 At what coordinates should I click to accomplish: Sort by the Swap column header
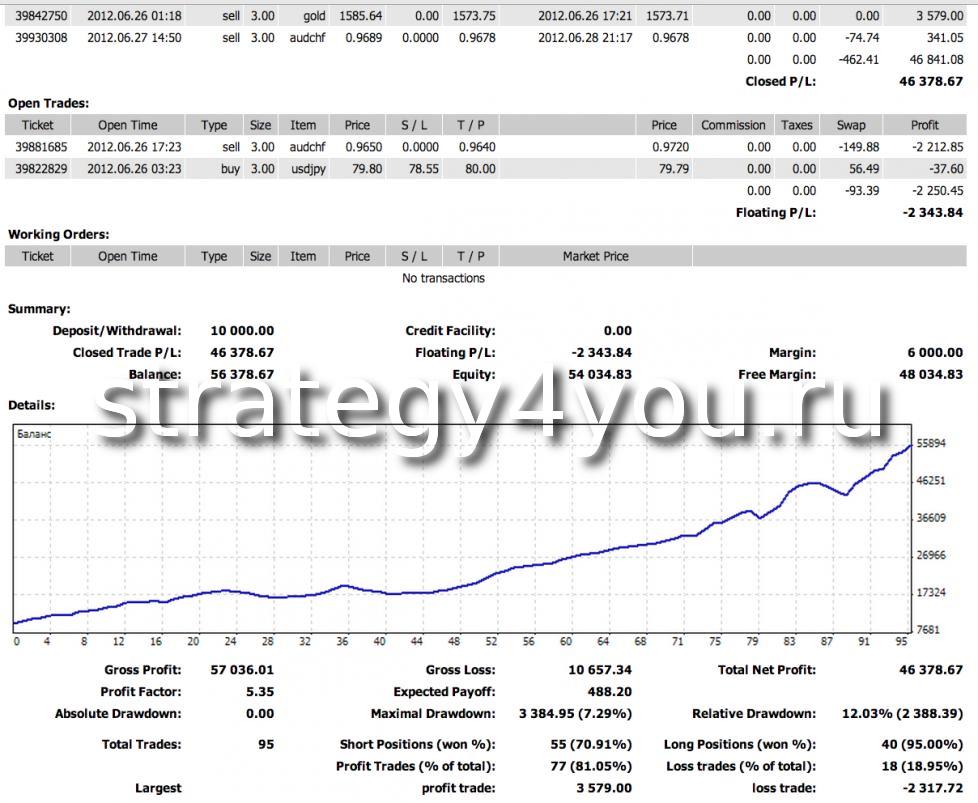click(851, 125)
